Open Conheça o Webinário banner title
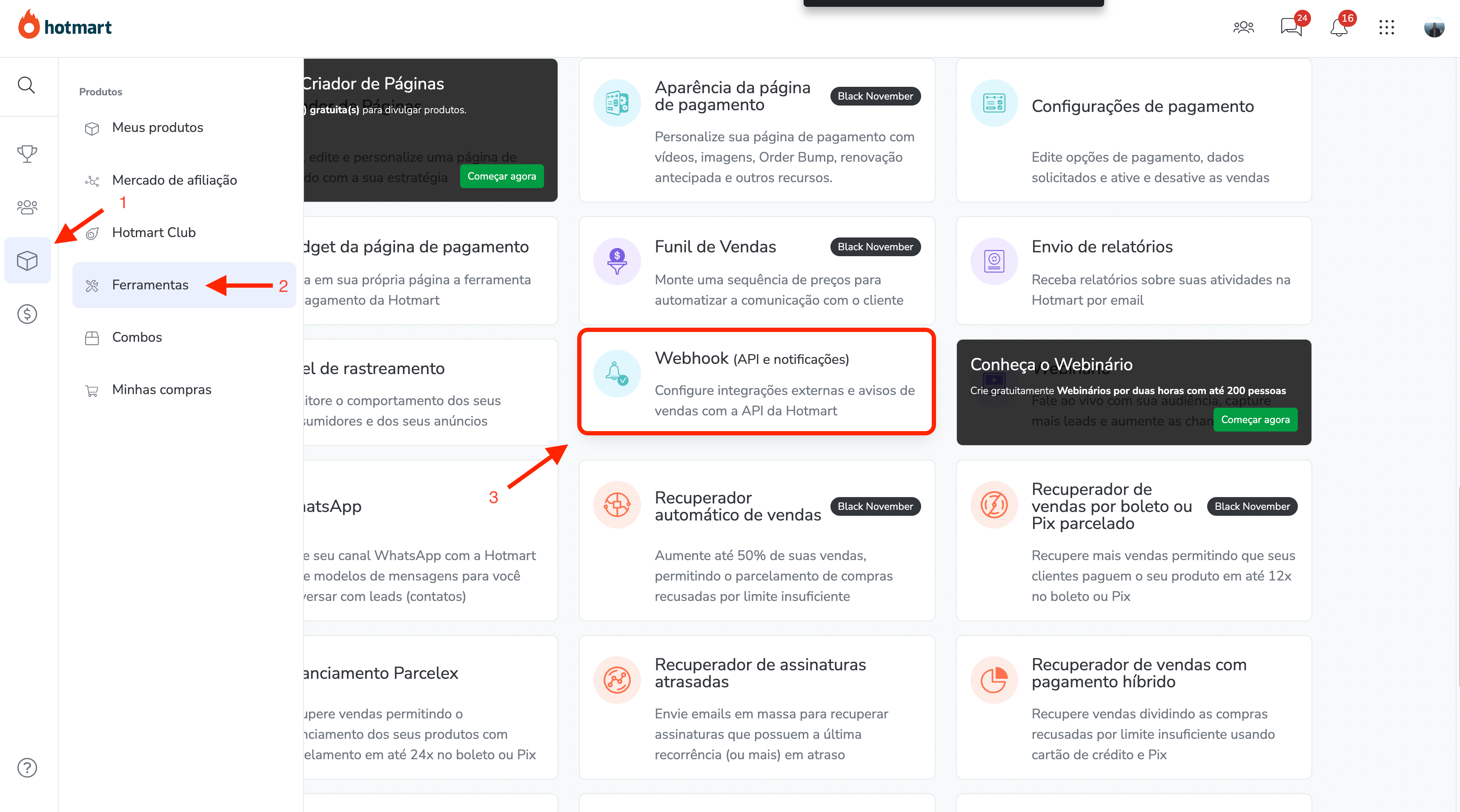The height and width of the screenshot is (812, 1460). click(1051, 364)
